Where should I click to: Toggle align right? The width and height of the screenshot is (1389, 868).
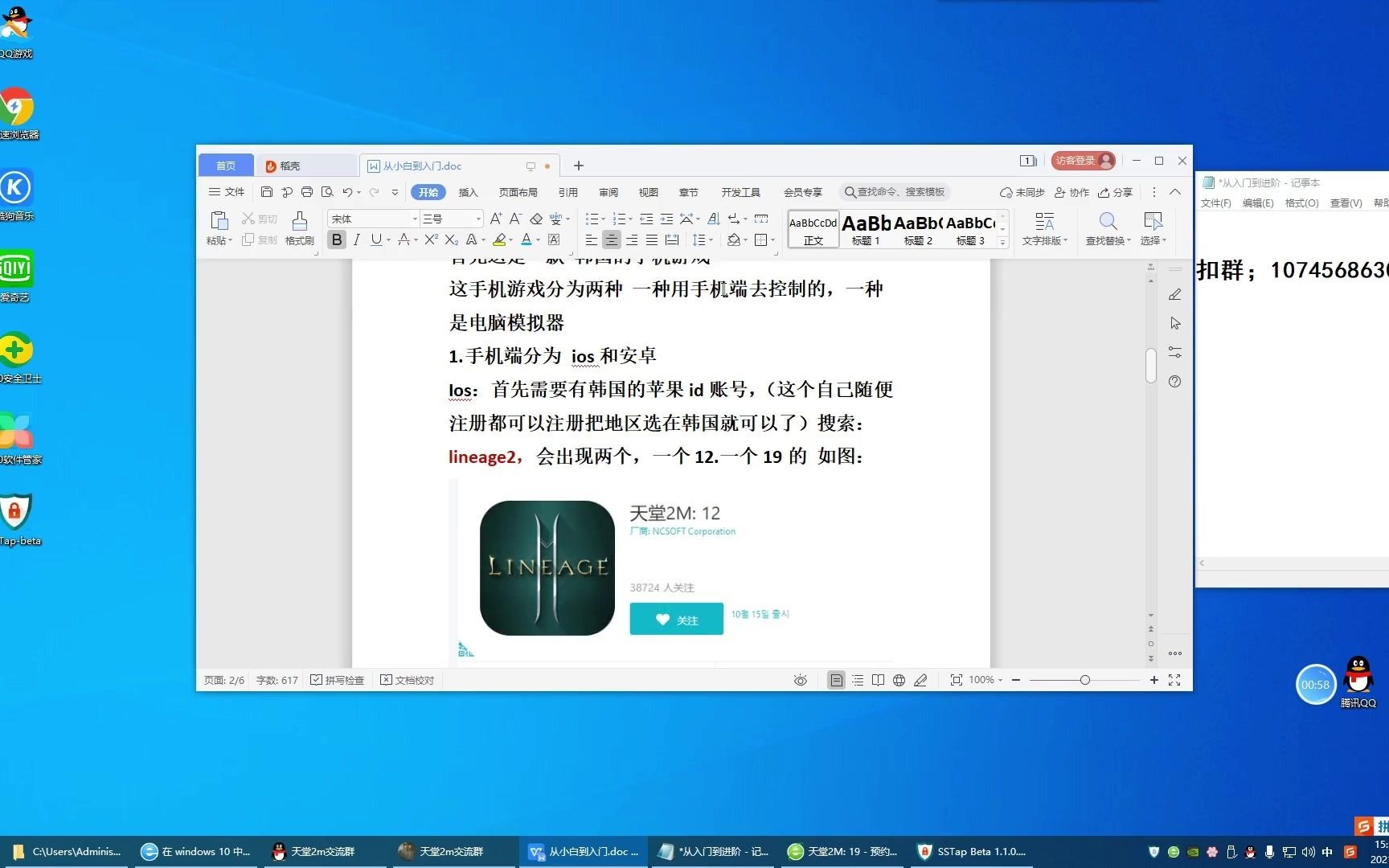(632, 240)
